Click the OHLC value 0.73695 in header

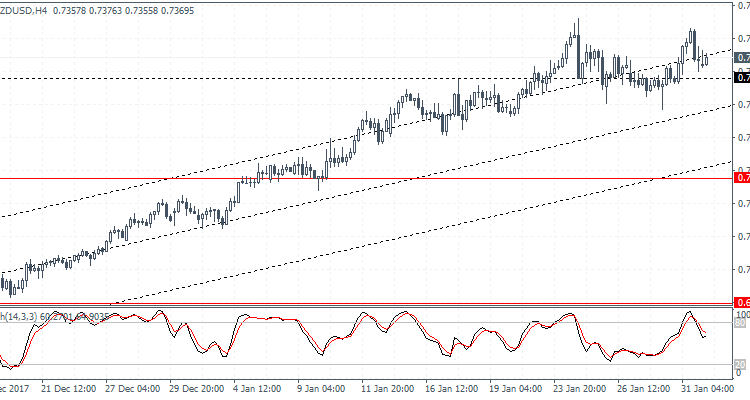click(177, 11)
